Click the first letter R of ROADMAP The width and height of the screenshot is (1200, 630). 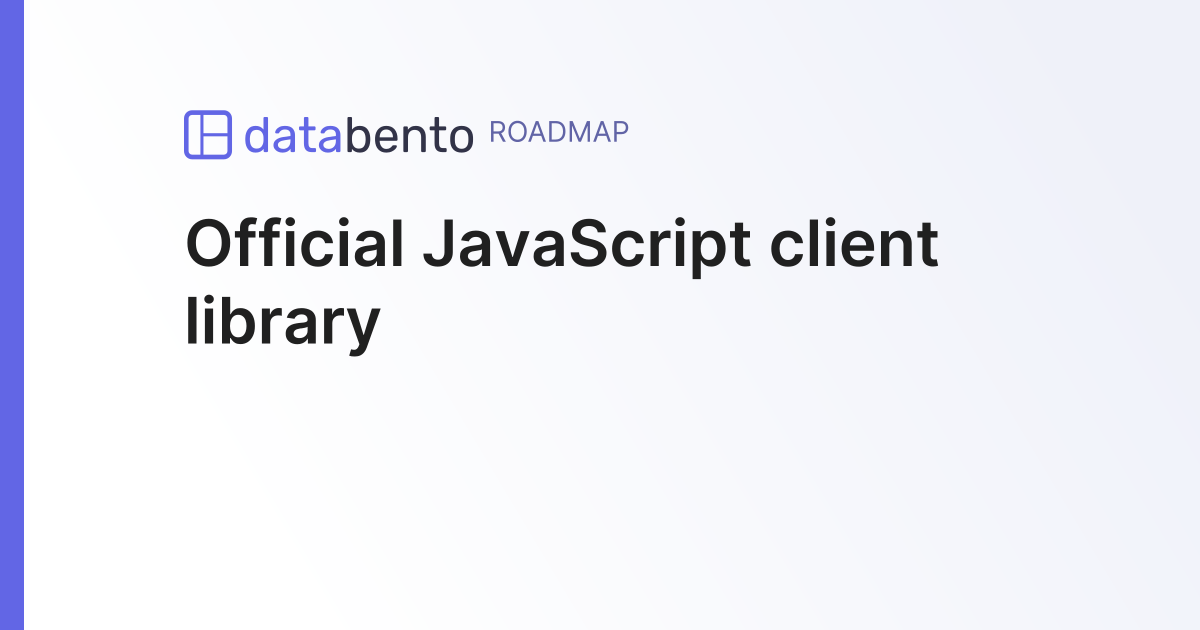point(497,133)
